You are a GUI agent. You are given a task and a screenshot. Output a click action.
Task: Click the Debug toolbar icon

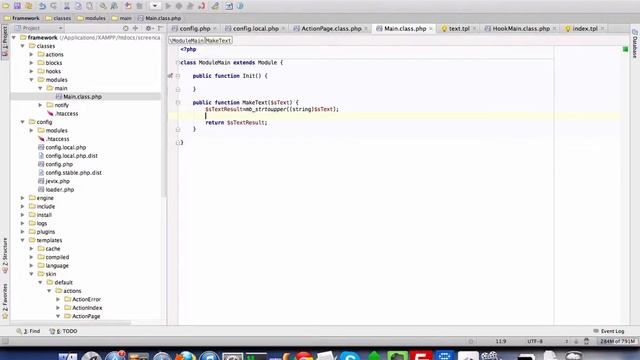179,6
